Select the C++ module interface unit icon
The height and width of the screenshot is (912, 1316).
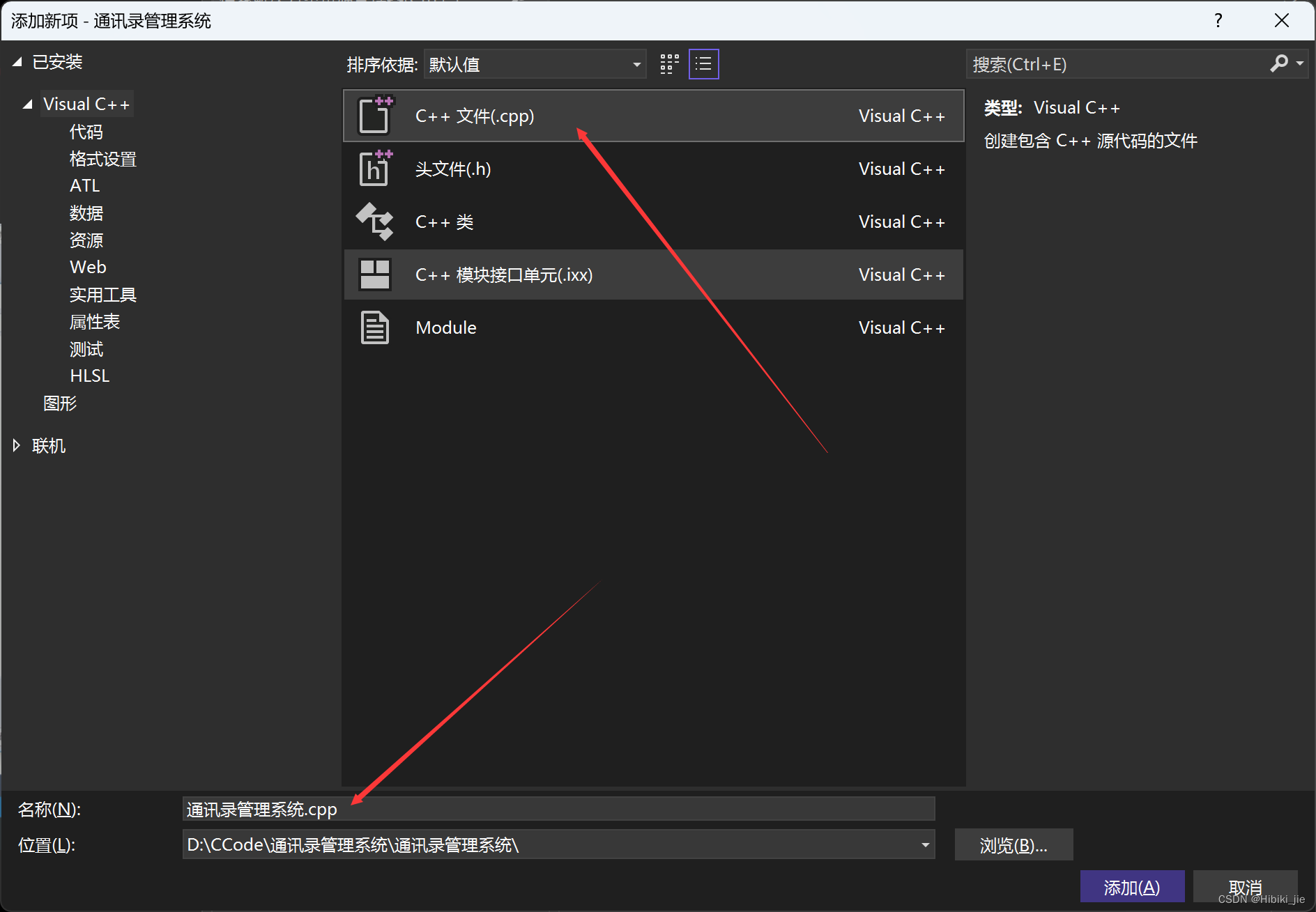[375, 275]
